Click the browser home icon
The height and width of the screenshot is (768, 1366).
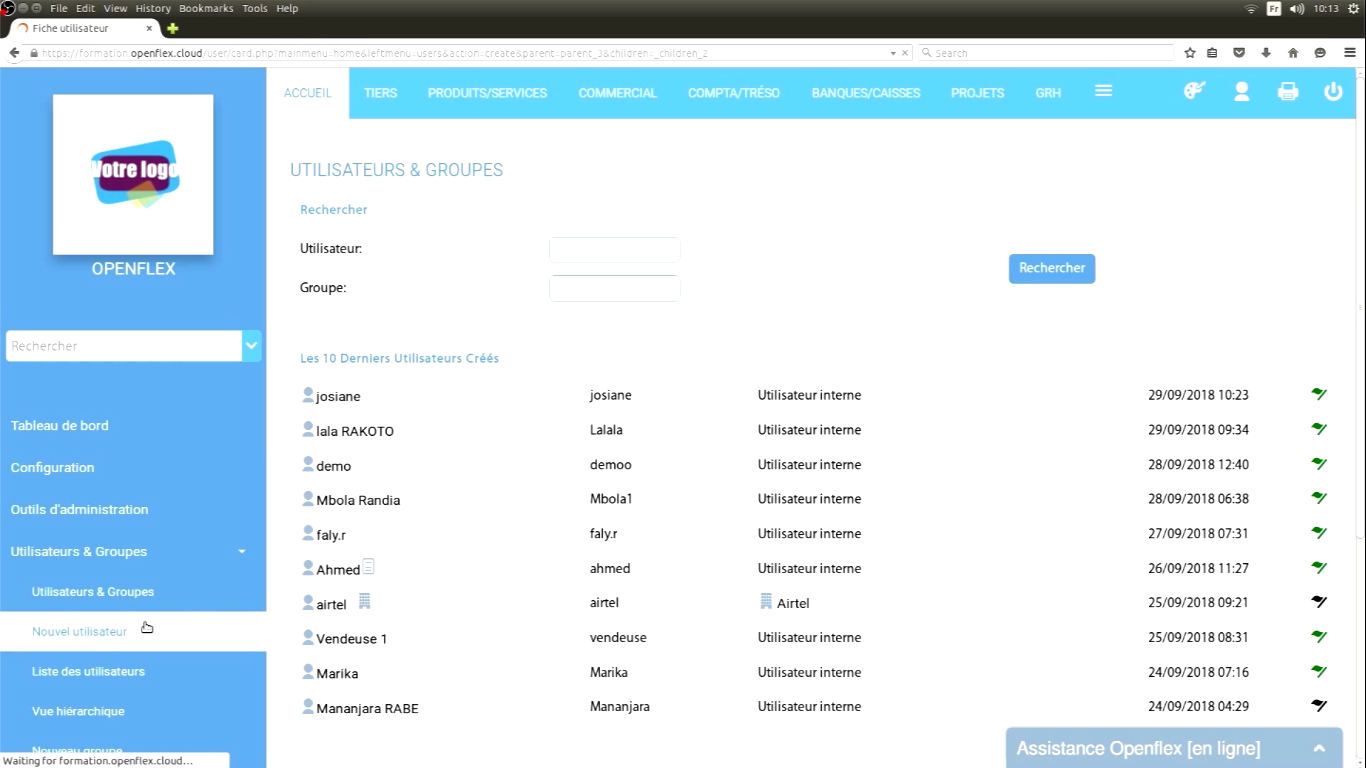[x=1293, y=53]
